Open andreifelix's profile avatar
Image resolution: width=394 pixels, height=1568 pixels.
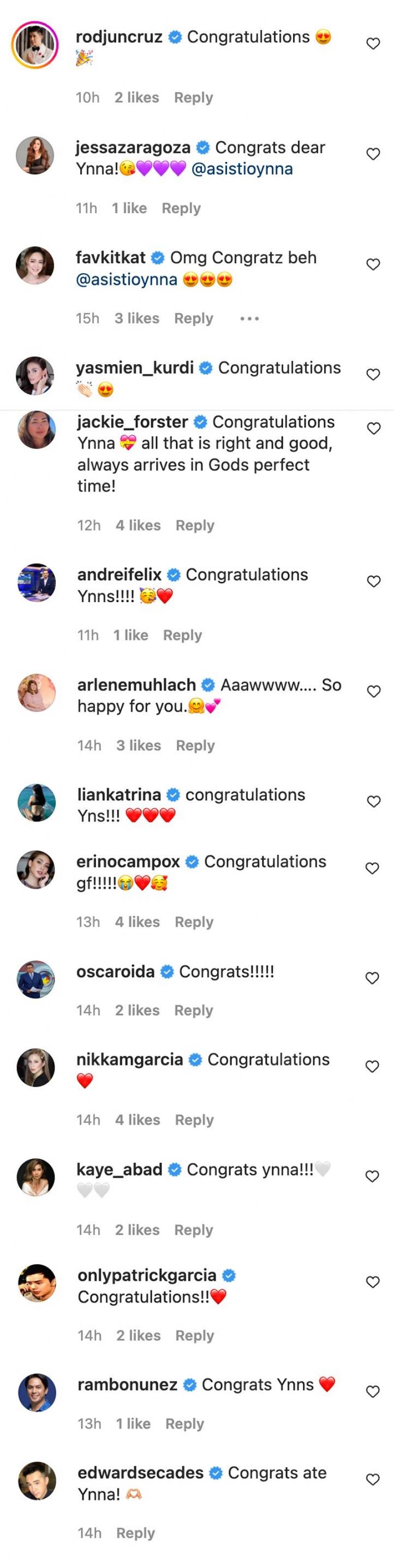(x=36, y=583)
